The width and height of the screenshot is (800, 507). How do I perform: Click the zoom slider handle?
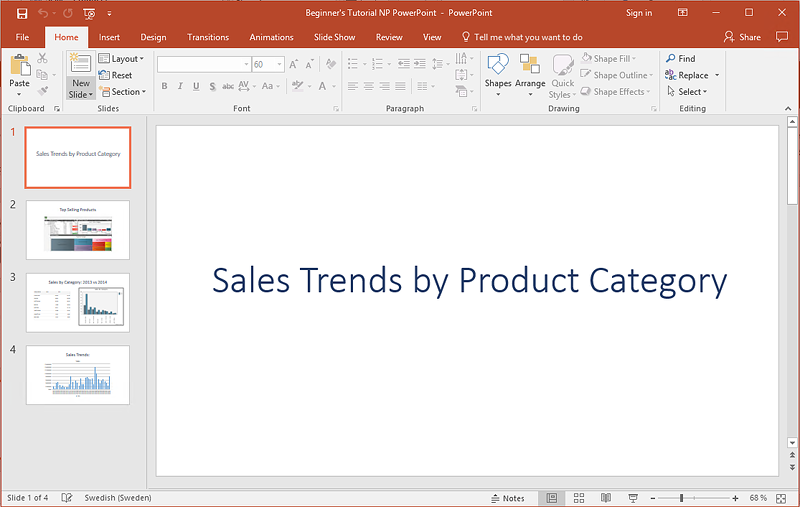[x=682, y=498]
